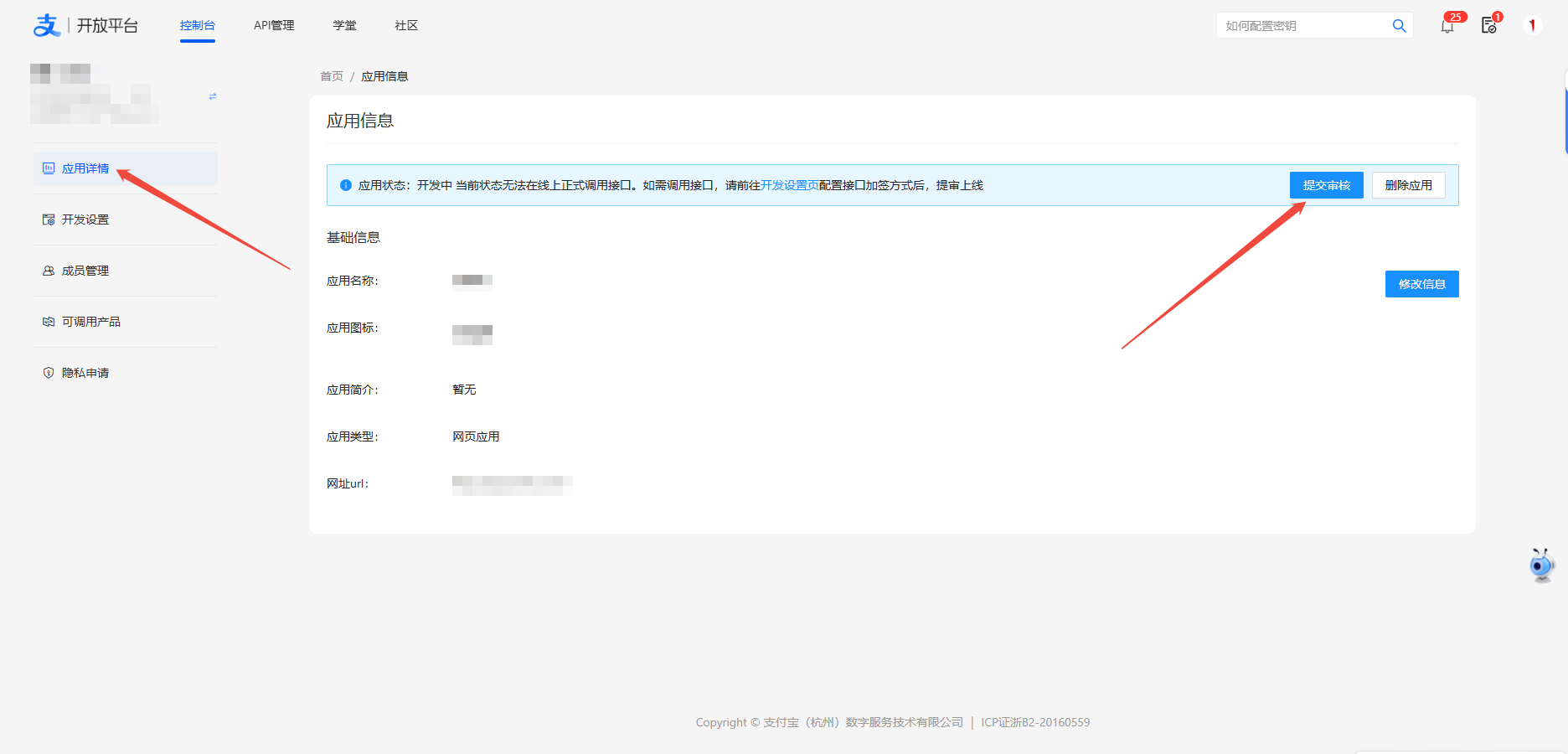Open the todo list icon with badge 1
This screenshot has width=1568, height=754.
click(1489, 26)
